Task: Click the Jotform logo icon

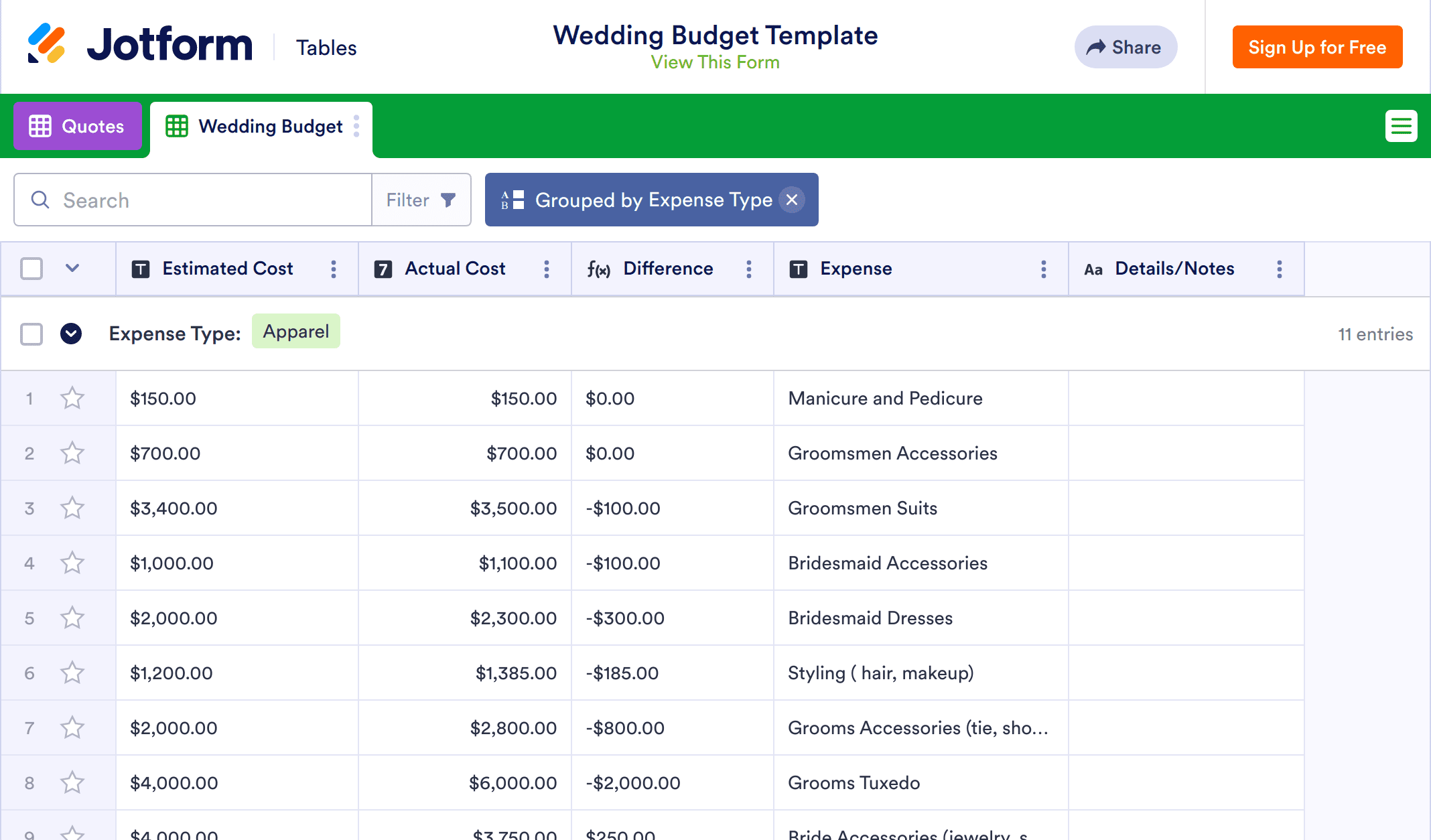Action: point(46,44)
